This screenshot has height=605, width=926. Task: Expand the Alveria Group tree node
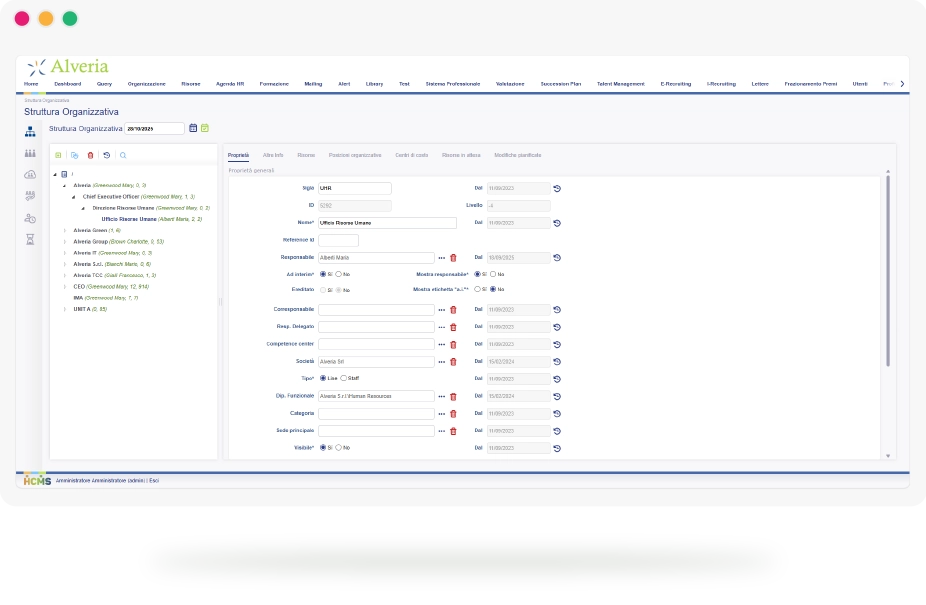tap(65, 242)
